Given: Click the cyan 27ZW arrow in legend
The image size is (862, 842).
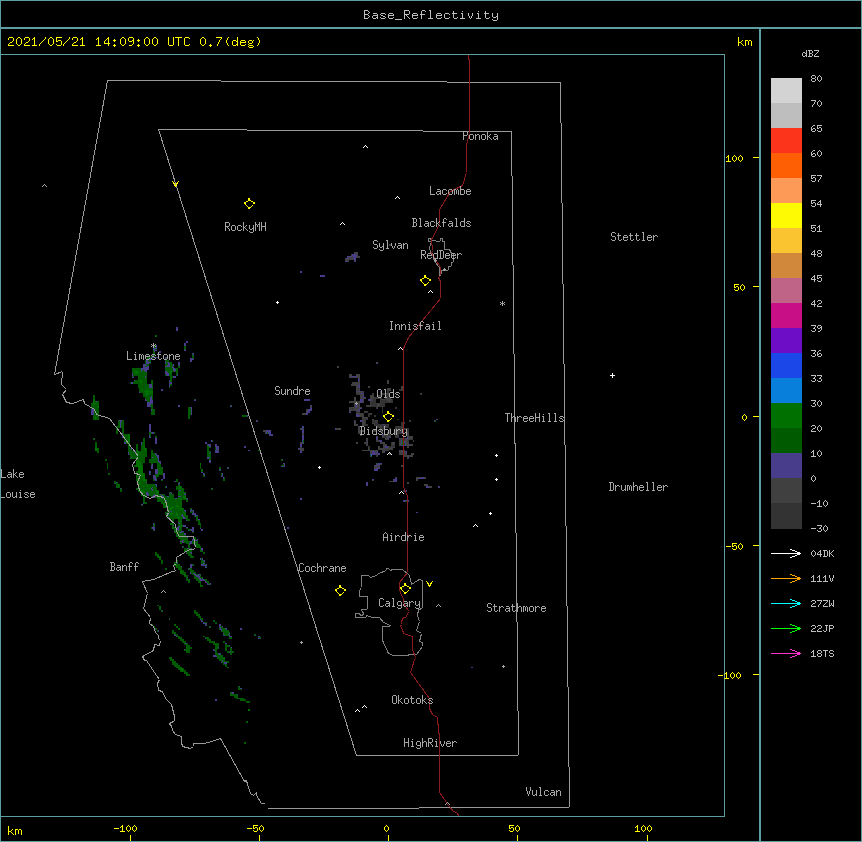Looking at the screenshot, I should 786,603.
